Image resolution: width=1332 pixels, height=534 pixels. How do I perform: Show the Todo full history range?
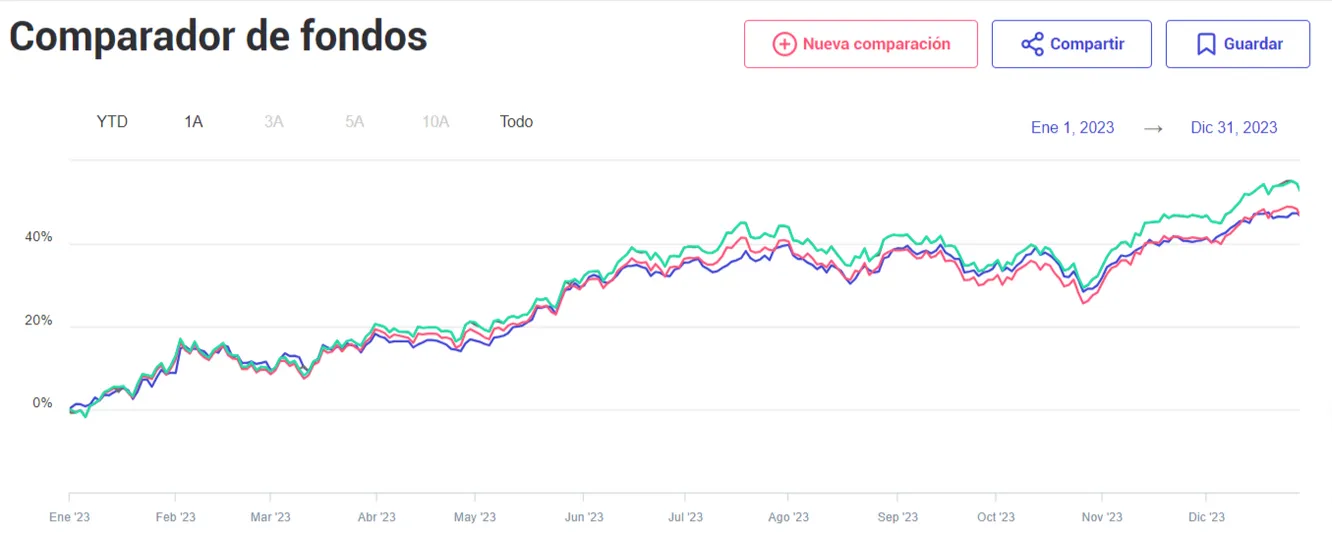pos(516,122)
